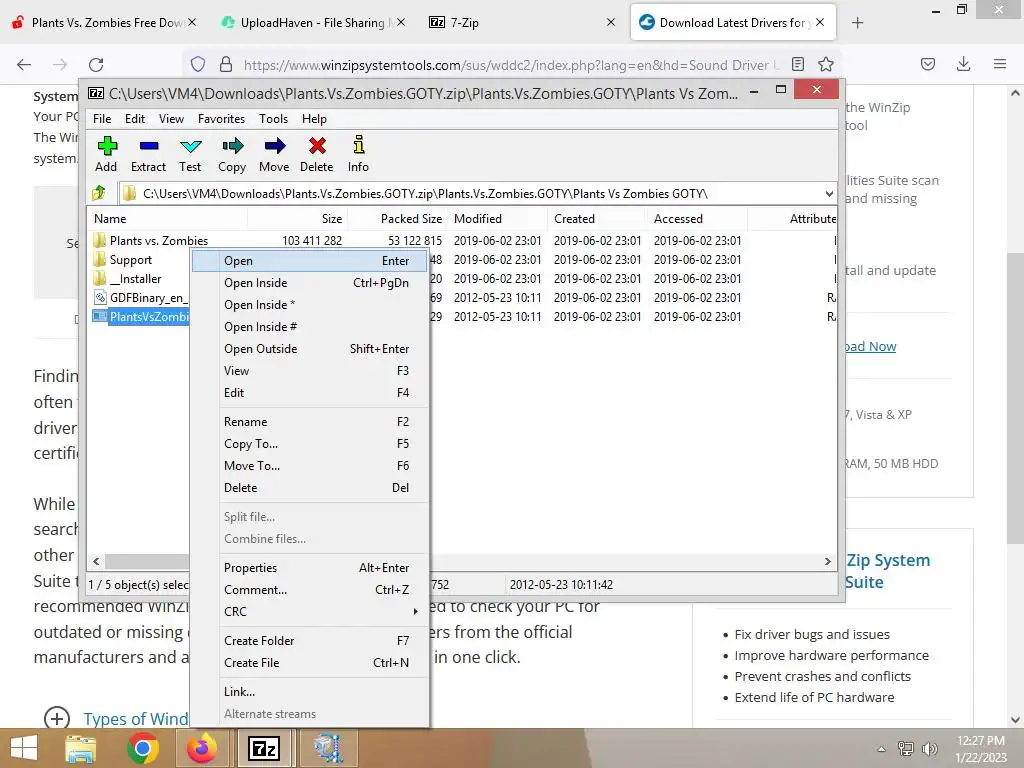Open File Explorer from the taskbar

coord(80,748)
